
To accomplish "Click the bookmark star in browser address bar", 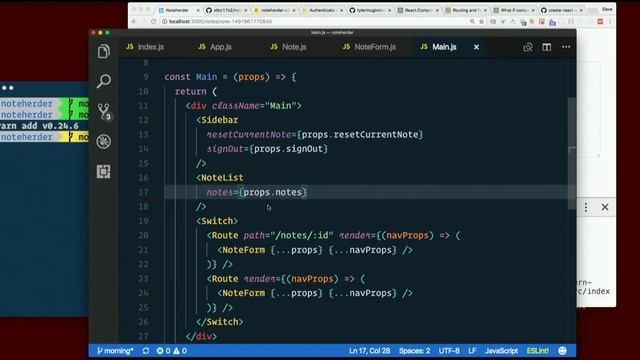I will pyautogui.click(x=481, y=21).
